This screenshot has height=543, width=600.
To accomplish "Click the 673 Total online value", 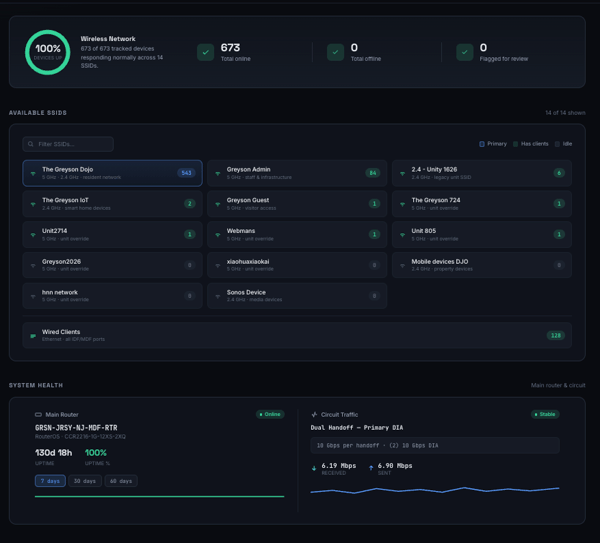I will 230,48.
